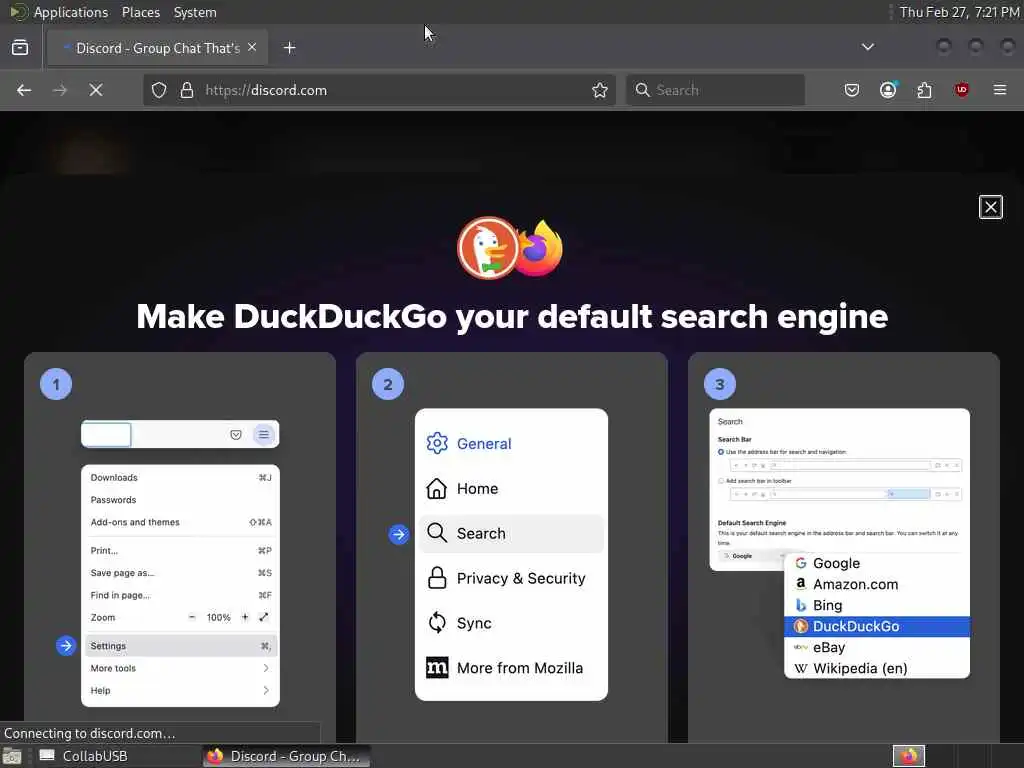Open the Places menu

pos(140,12)
